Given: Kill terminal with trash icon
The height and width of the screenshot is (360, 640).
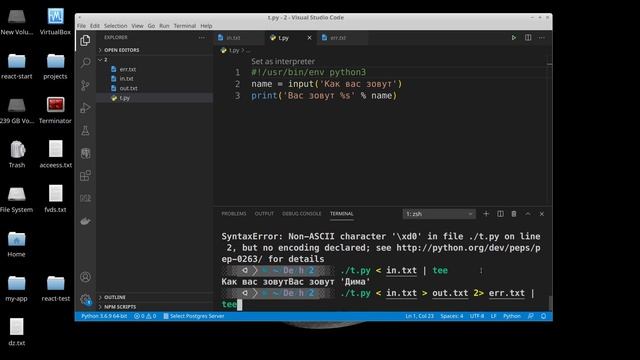Looking at the screenshot, I should tap(514, 214).
